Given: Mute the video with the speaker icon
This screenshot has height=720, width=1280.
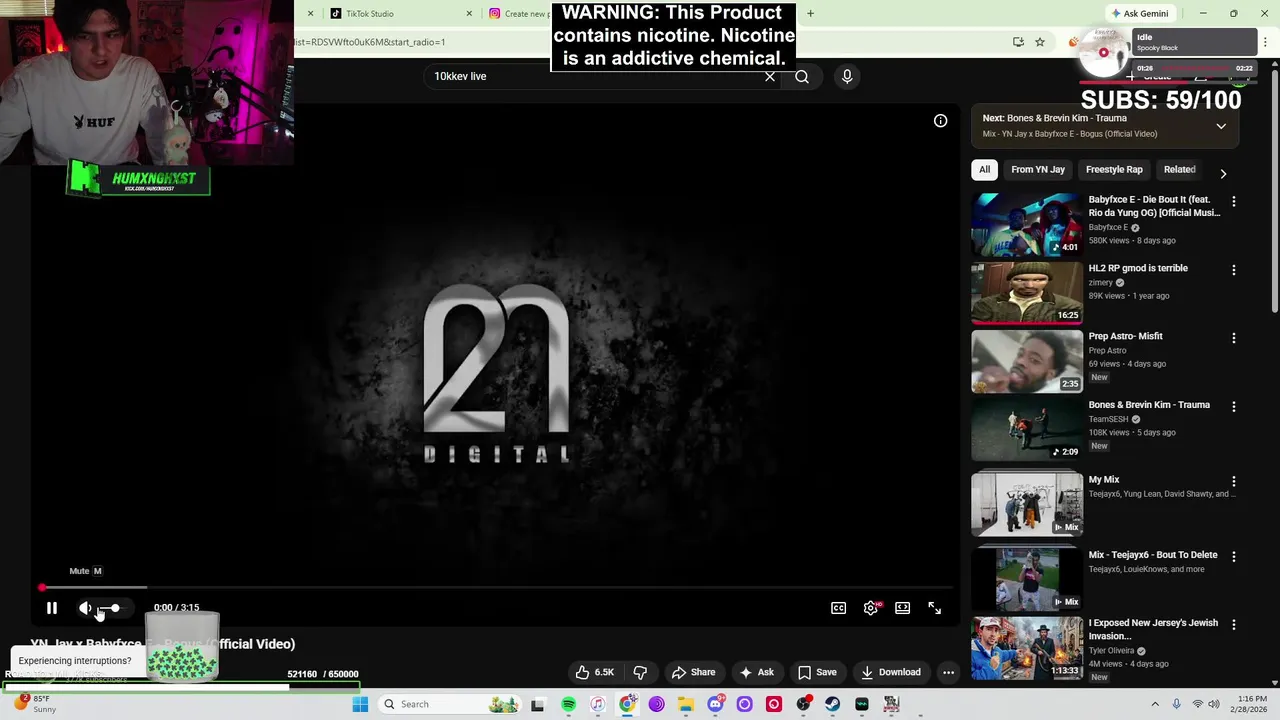Looking at the screenshot, I should tap(86, 608).
